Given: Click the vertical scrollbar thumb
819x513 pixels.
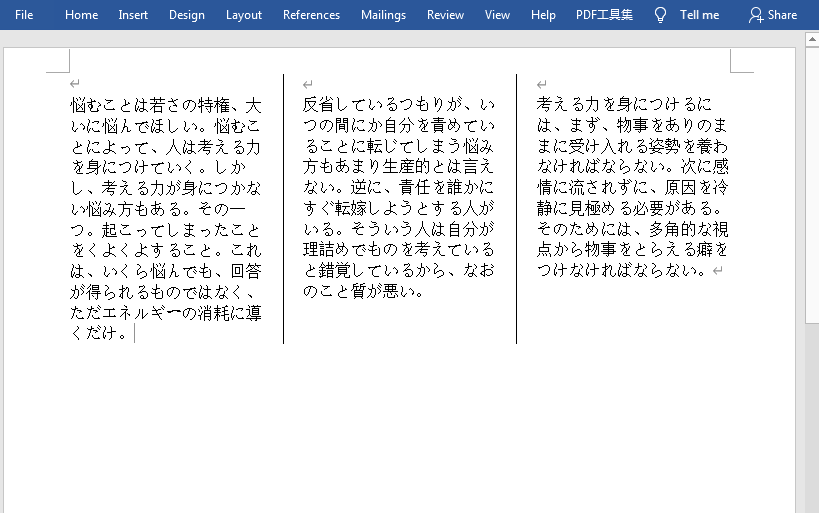Looking at the screenshot, I should pos(812,185).
